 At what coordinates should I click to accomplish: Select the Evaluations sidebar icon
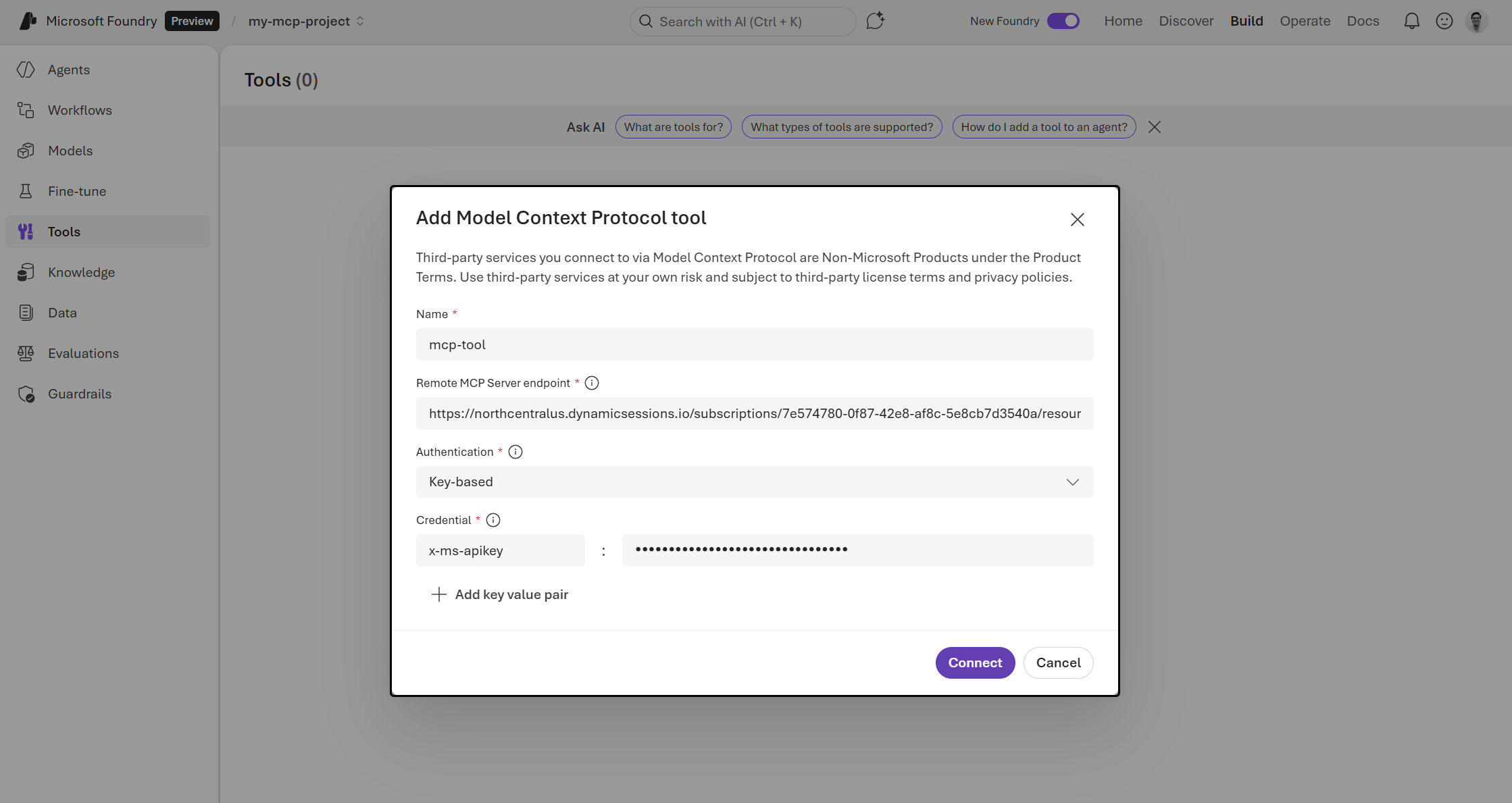pos(26,353)
